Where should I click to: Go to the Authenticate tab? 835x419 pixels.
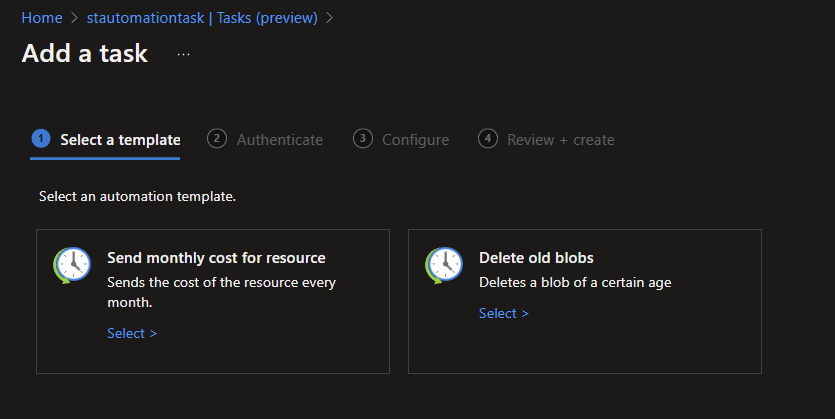coord(279,140)
